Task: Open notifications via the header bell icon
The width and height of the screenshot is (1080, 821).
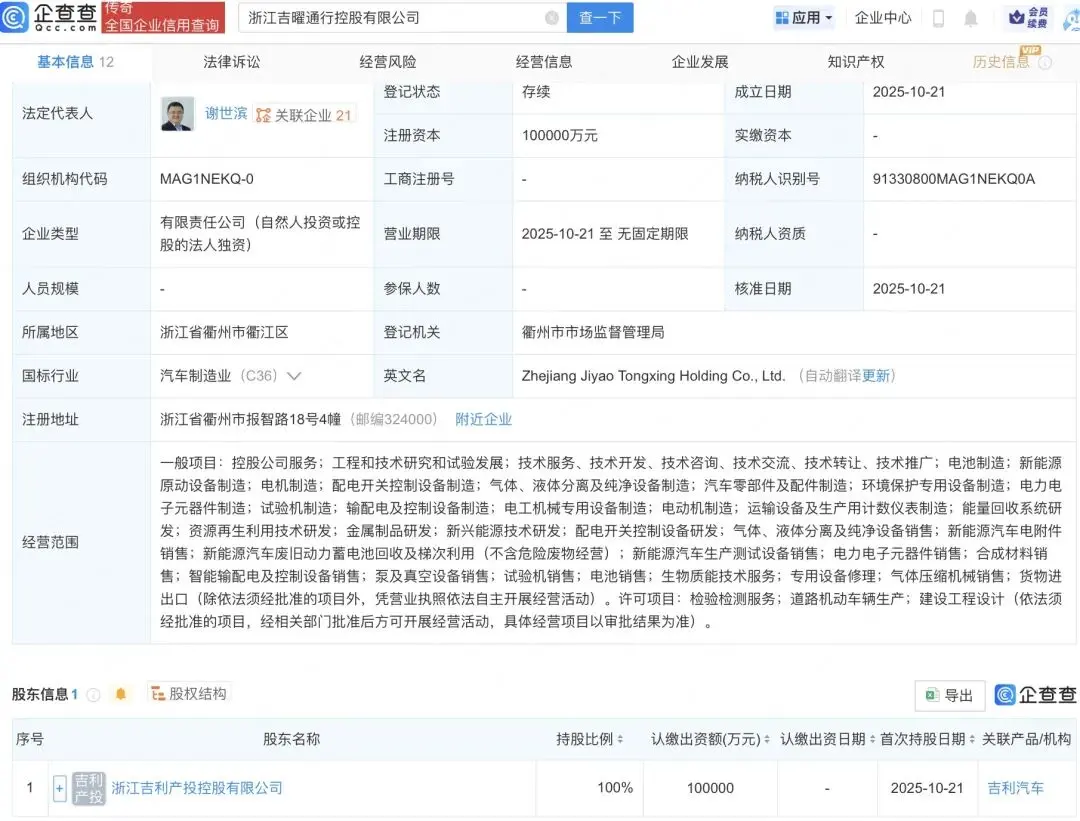Action: point(970,18)
